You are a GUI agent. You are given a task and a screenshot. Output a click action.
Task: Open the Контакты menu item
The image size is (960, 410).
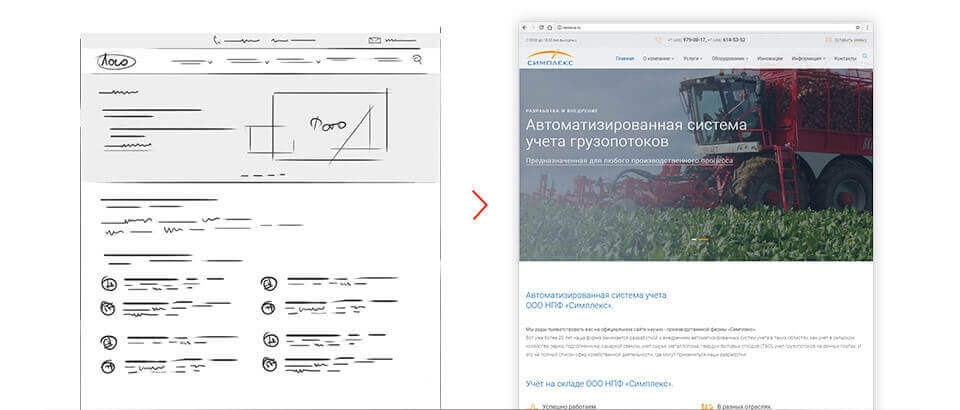point(846,58)
